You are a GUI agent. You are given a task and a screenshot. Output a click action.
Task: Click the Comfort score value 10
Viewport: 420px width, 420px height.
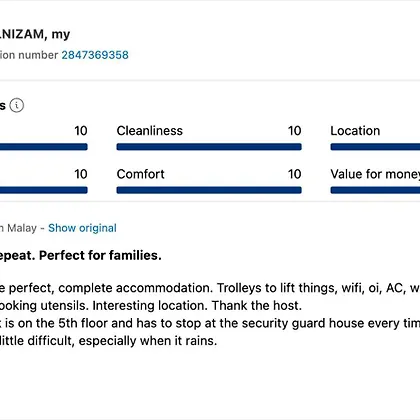(295, 174)
